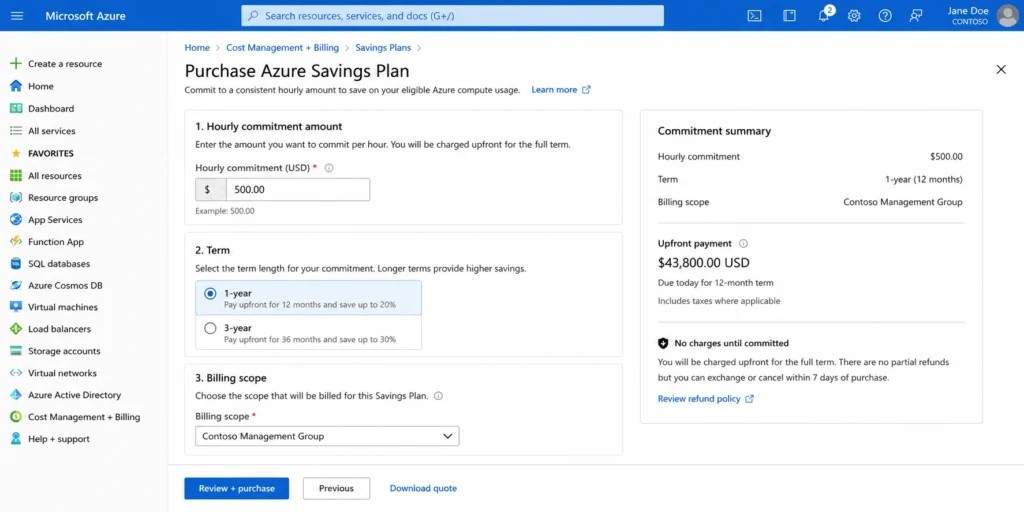The image size is (1024, 512).
Task: Open the hamburger portal menu
Action: coord(17,16)
